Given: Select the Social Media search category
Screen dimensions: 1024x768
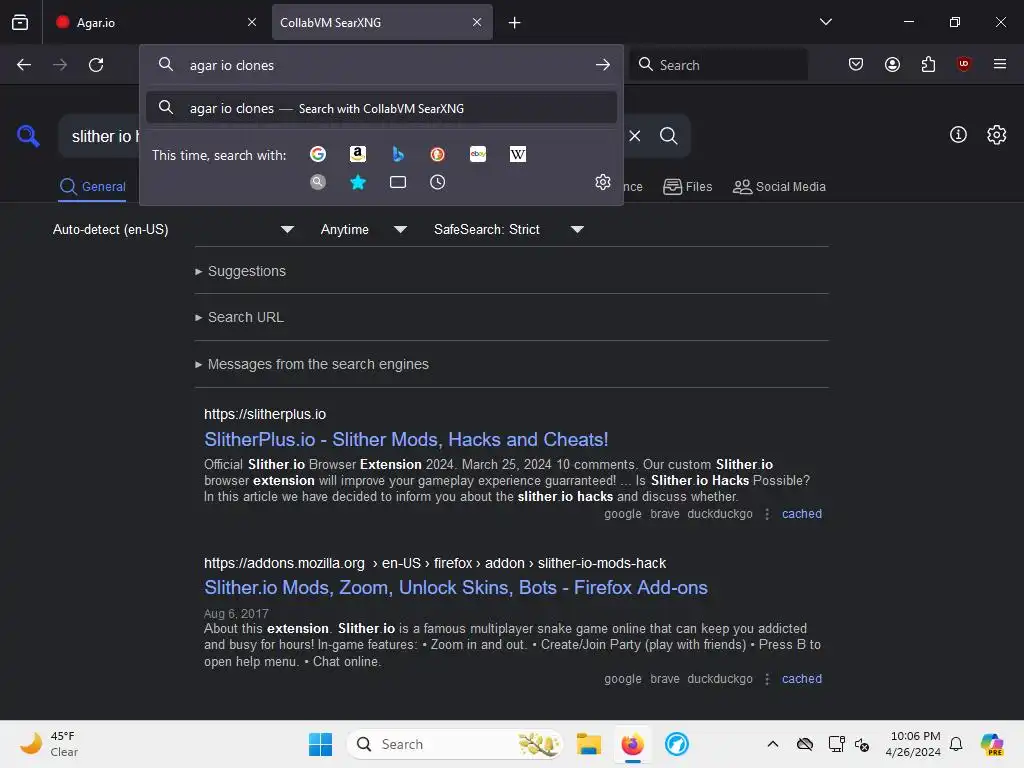Looking at the screenshot, I should (x=779, y=187).
